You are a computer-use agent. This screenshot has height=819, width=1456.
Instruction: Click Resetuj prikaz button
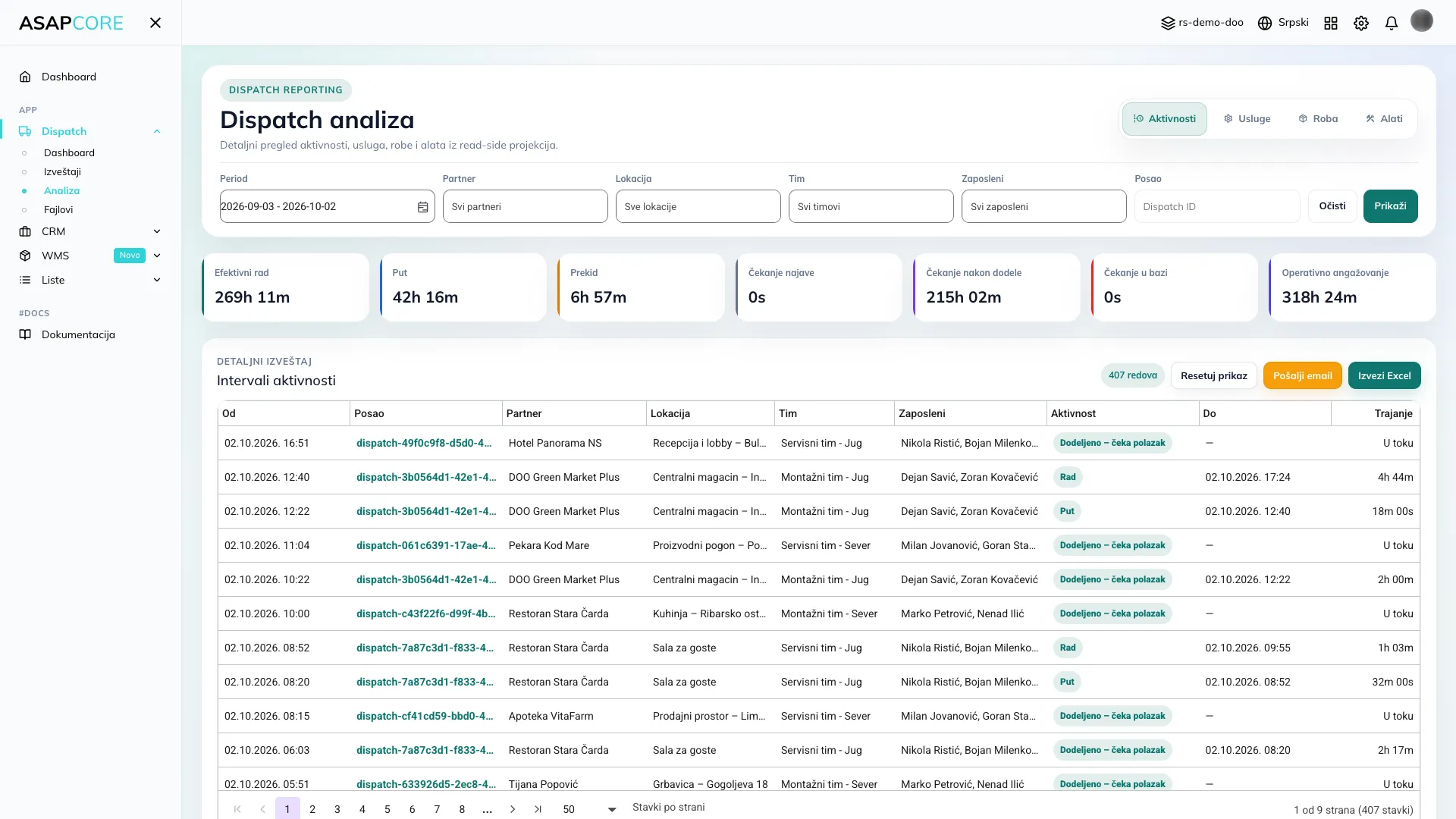(x=1213, y=375)
